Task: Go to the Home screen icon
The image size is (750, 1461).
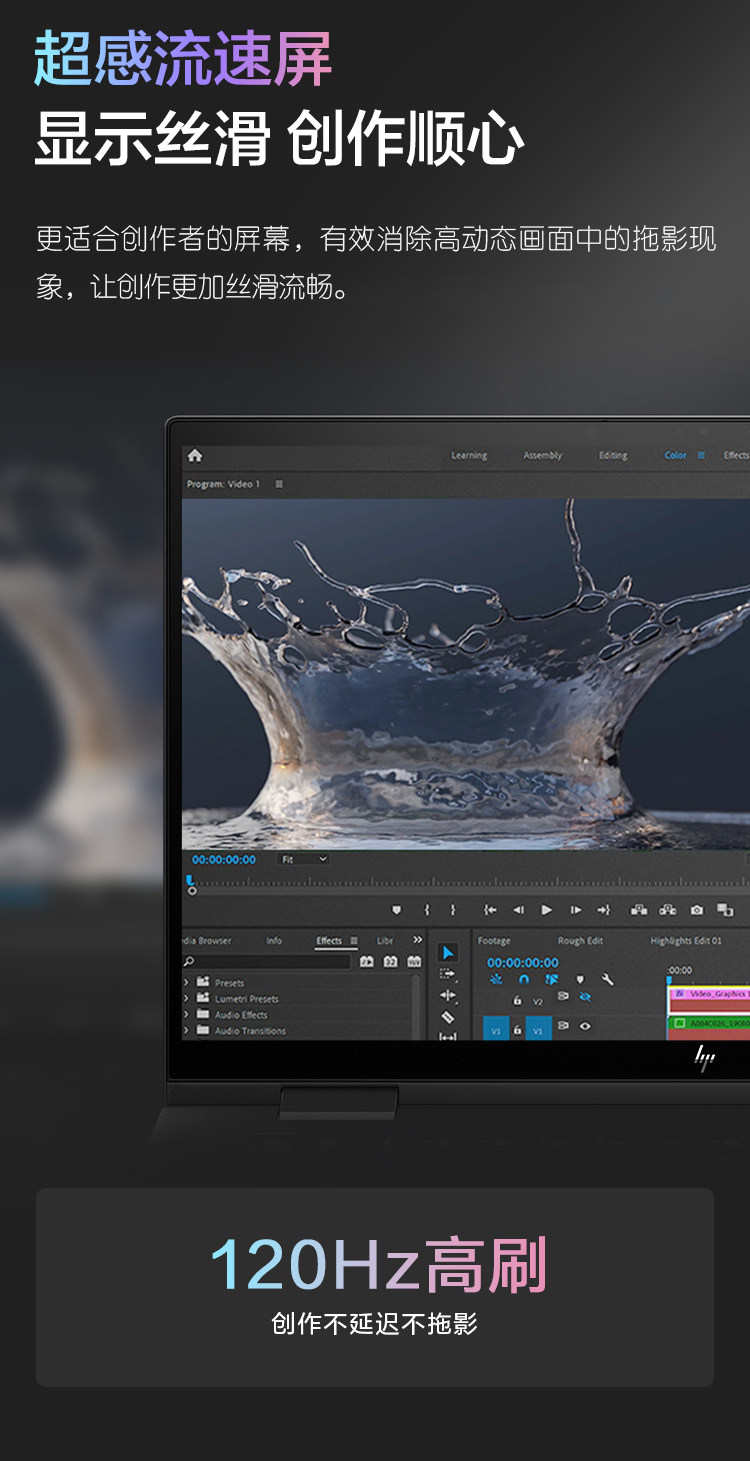Action: [x=195, y=455]
